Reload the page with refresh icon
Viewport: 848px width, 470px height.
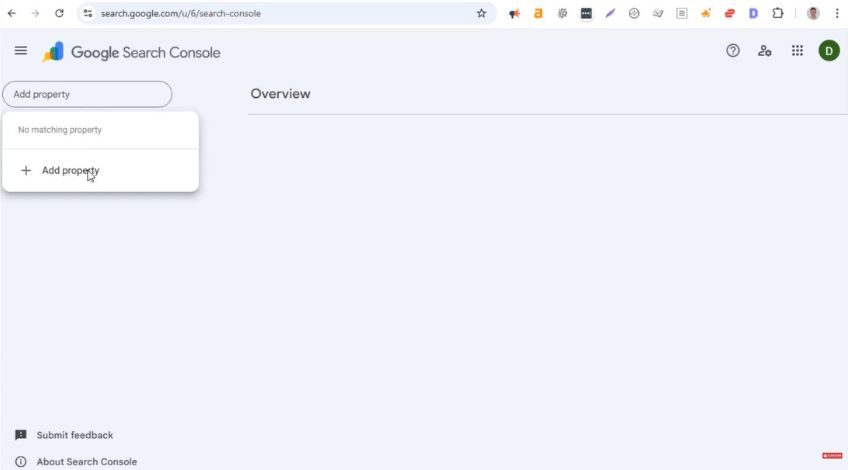59,14
